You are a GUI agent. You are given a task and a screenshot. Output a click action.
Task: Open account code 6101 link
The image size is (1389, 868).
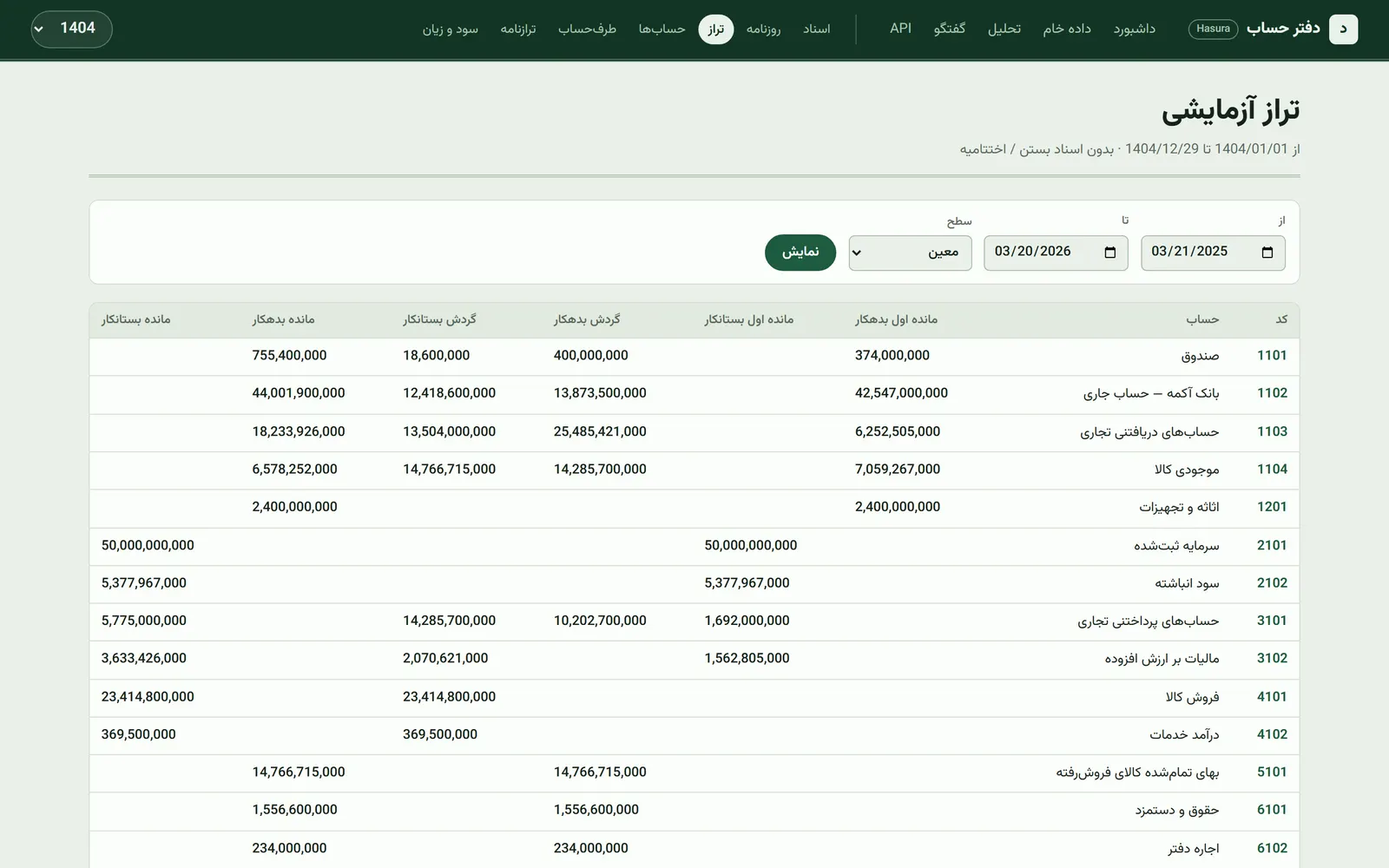1272,810
